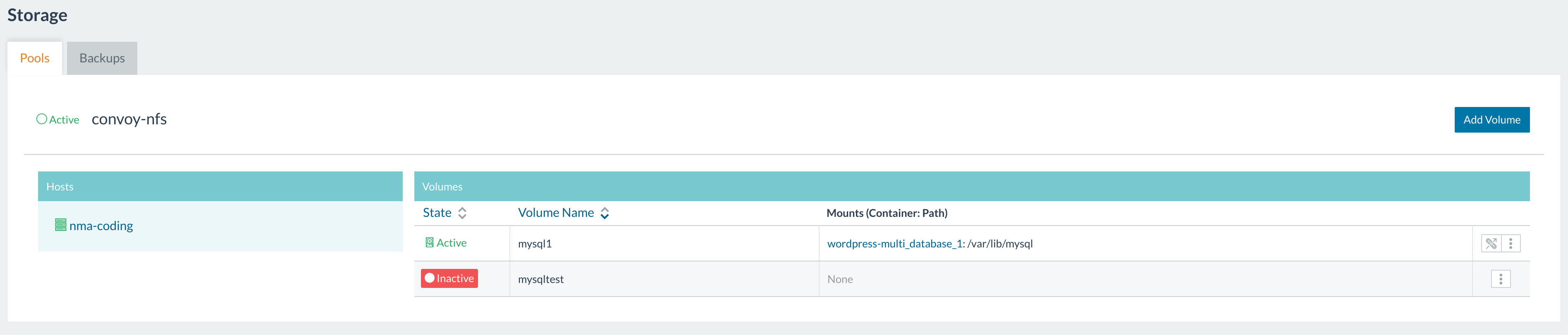The image size is (1568, 335).
Task: Click the sort arrows next to State
Action: tap(462, 213)
